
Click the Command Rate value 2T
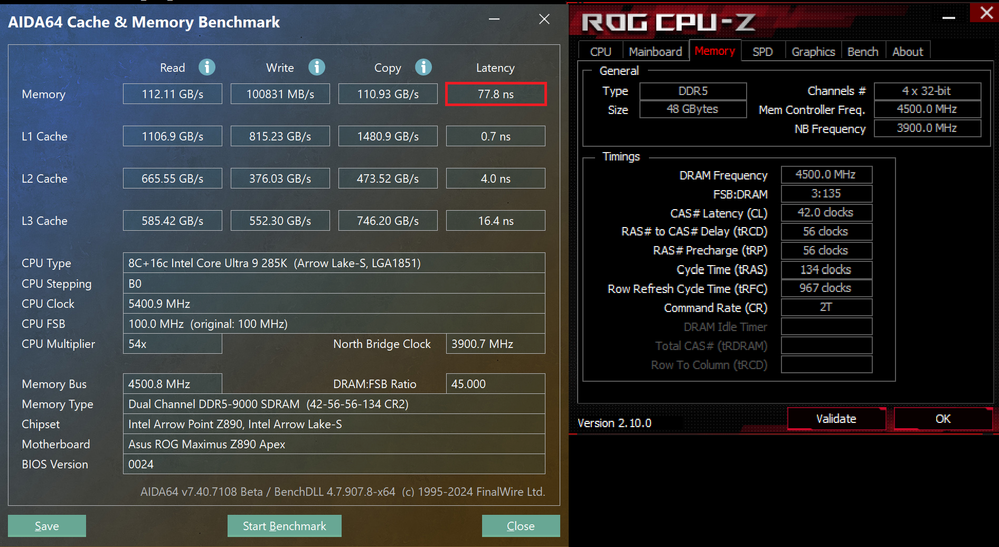pyautogui.click(x=826, y=307)
